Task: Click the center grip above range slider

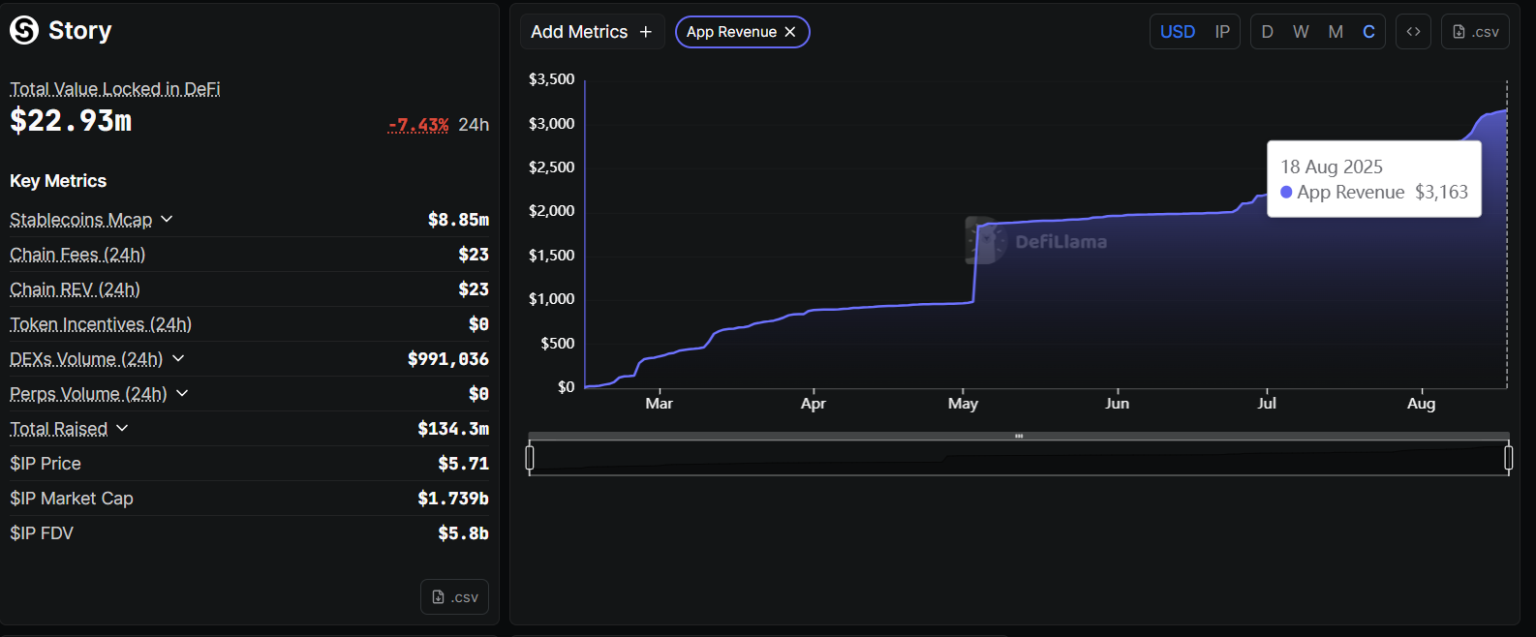Action: [1019, 436]
